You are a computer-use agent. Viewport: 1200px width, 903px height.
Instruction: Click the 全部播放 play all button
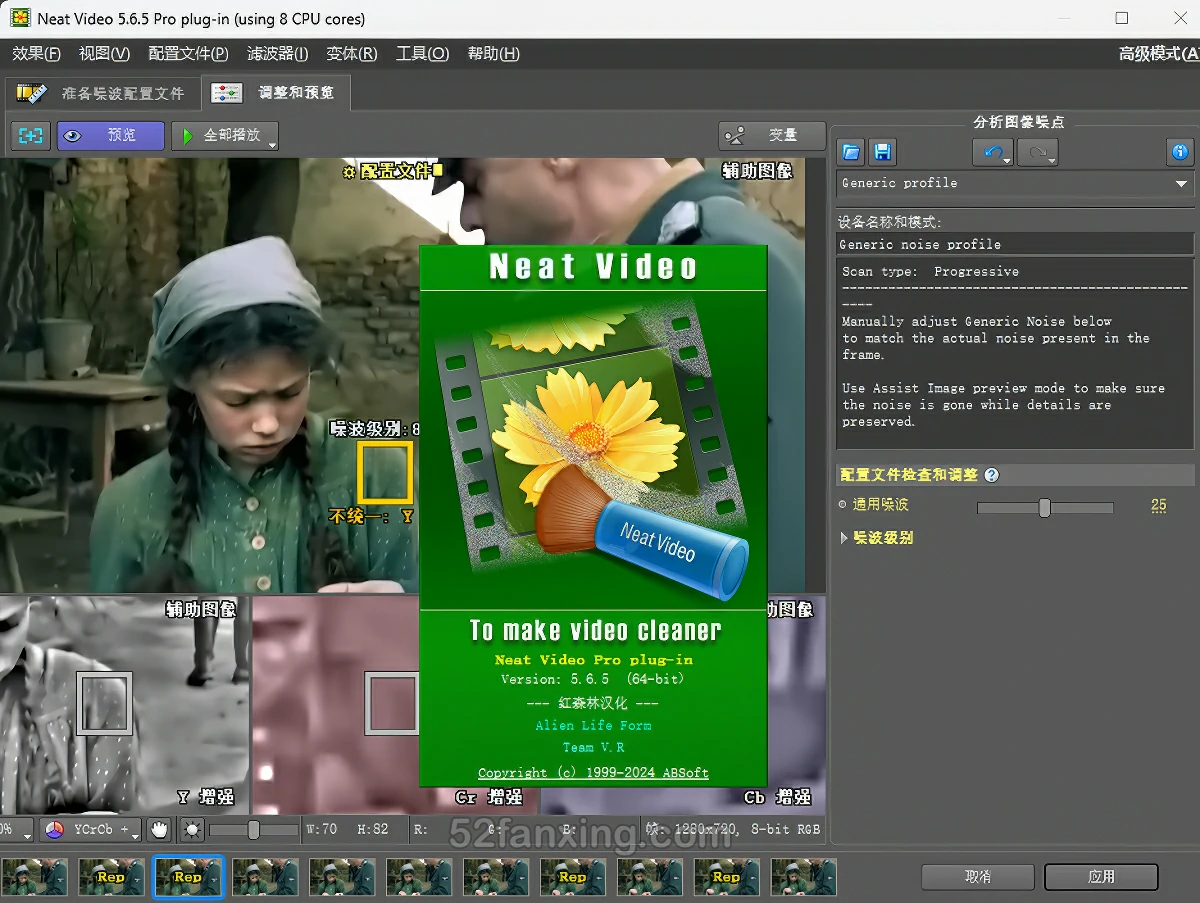pyautogui.click(x=225, y=136)
